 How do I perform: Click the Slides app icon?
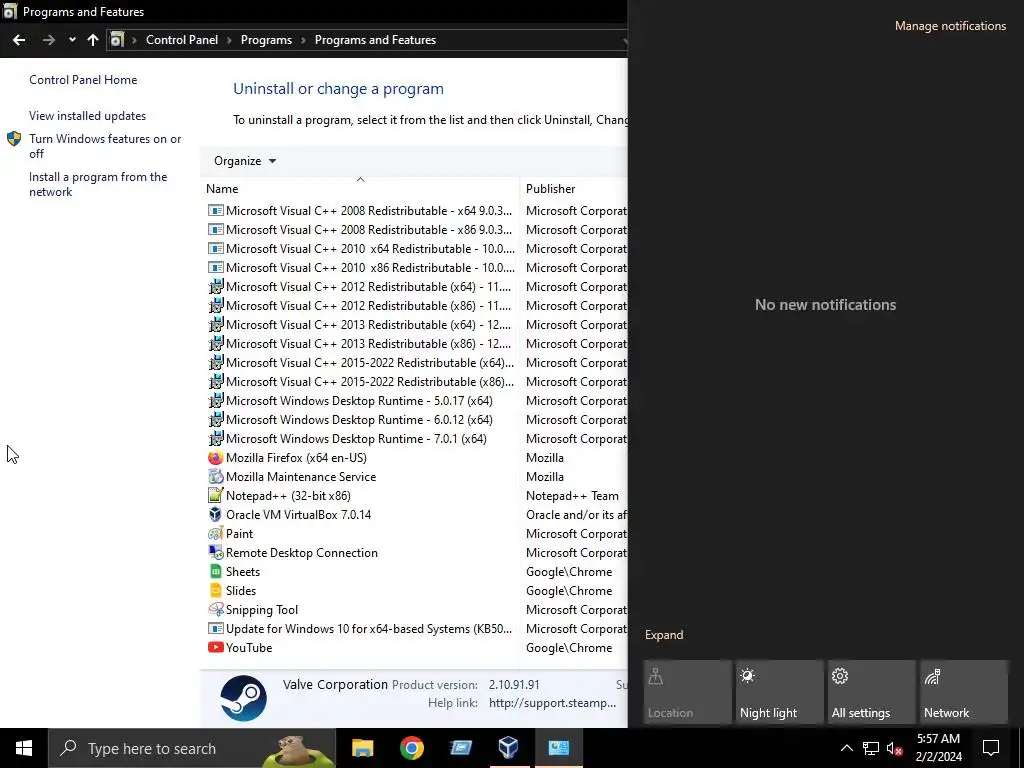(x=216, y=590)
